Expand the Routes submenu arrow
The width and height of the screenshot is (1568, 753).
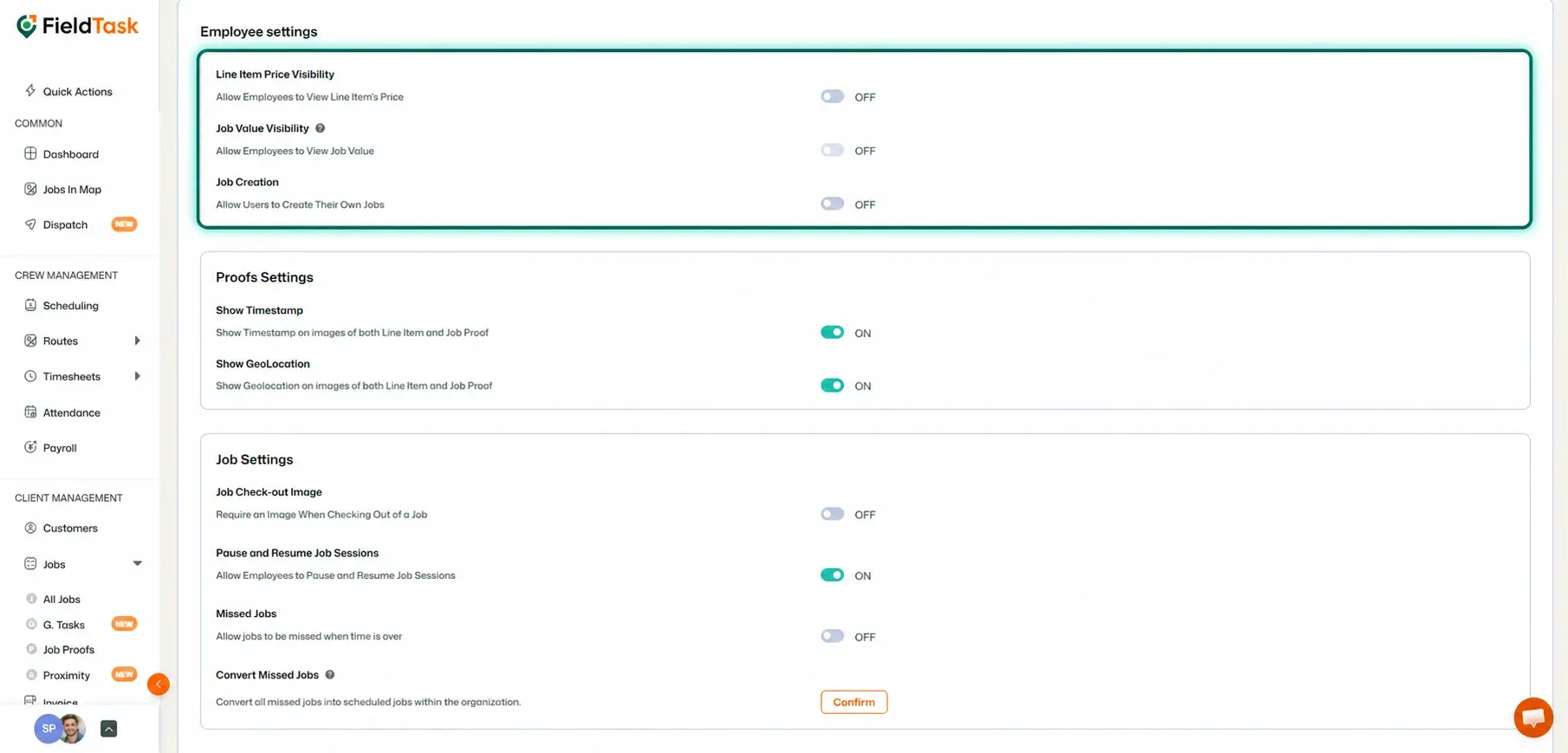click(x=137, y=341)
